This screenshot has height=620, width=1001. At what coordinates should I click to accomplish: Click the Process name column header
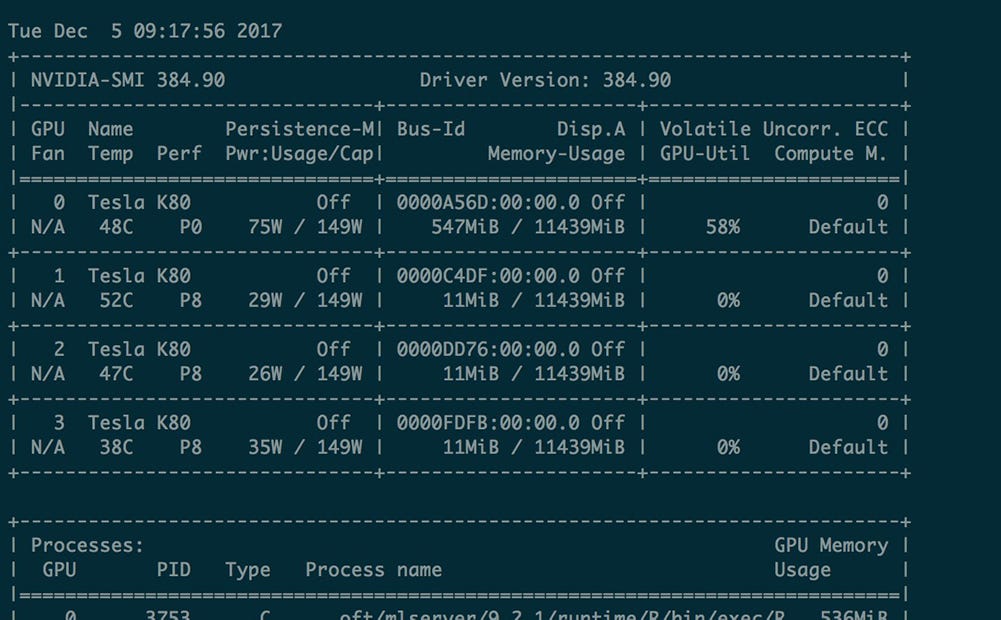point(373,570)
